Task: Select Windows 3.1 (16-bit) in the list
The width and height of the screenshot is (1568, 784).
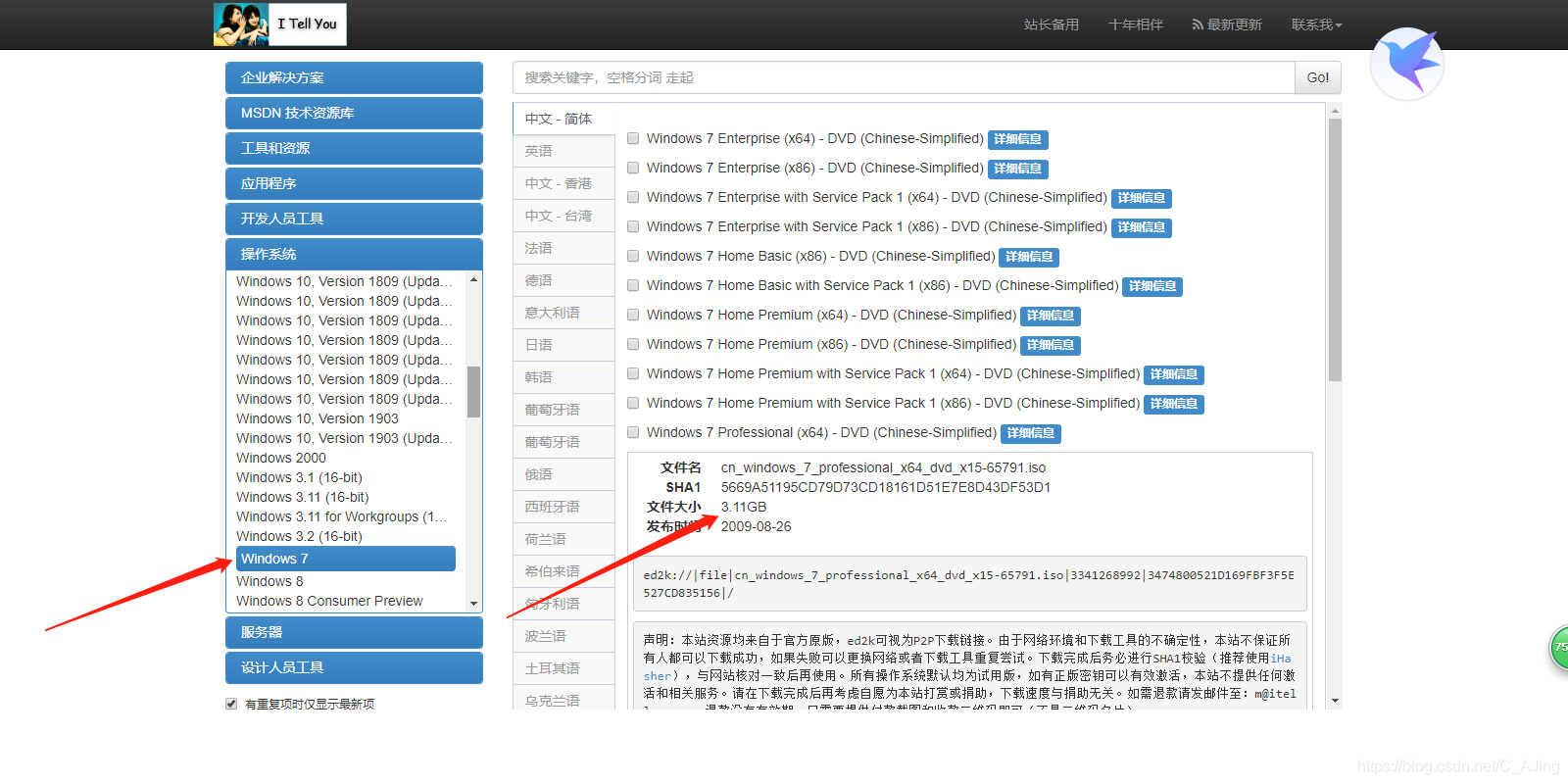Action: (299, 477)
